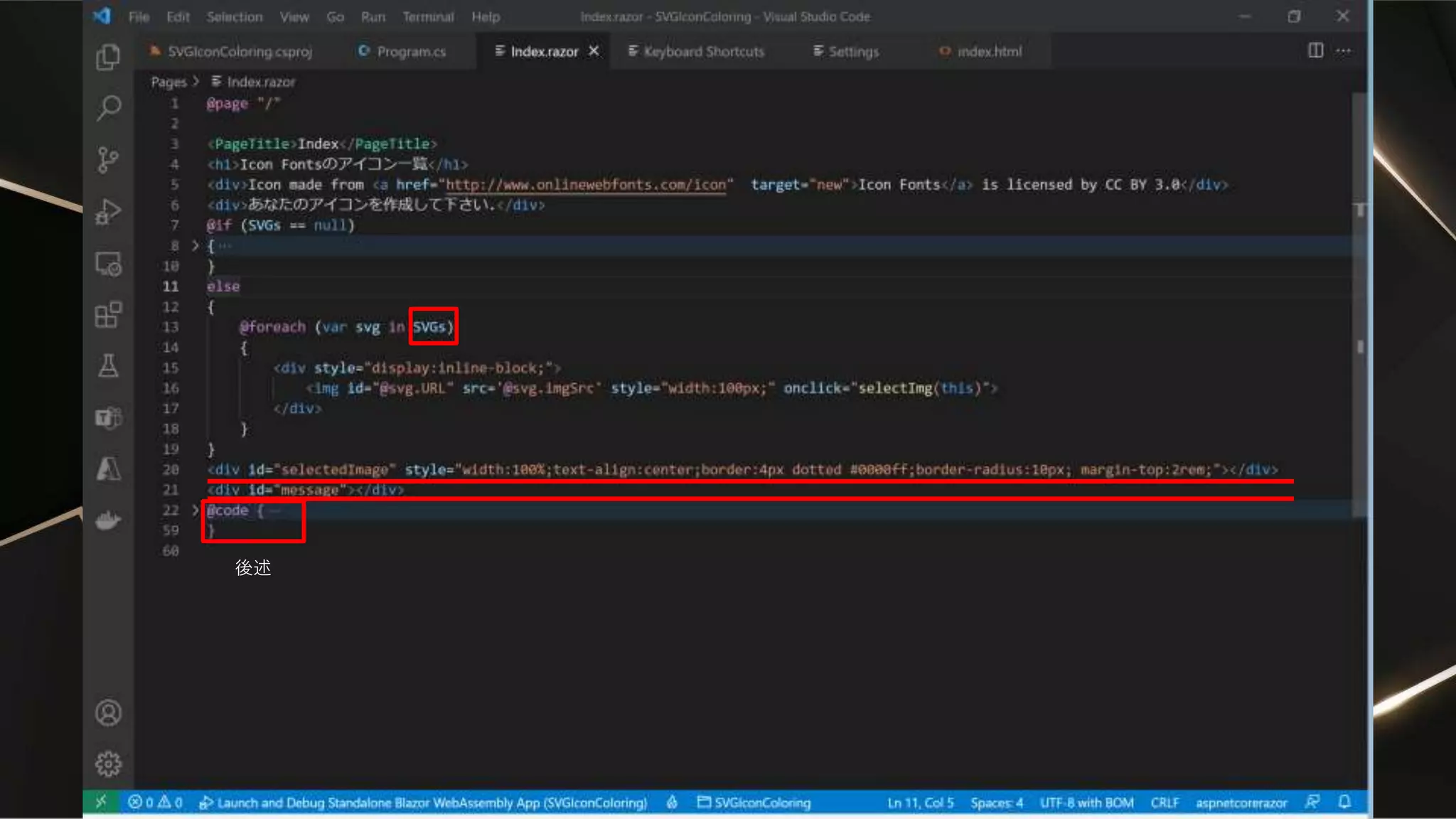
Task: Close the Index.razor tab
Action: (x=594, y=51)
